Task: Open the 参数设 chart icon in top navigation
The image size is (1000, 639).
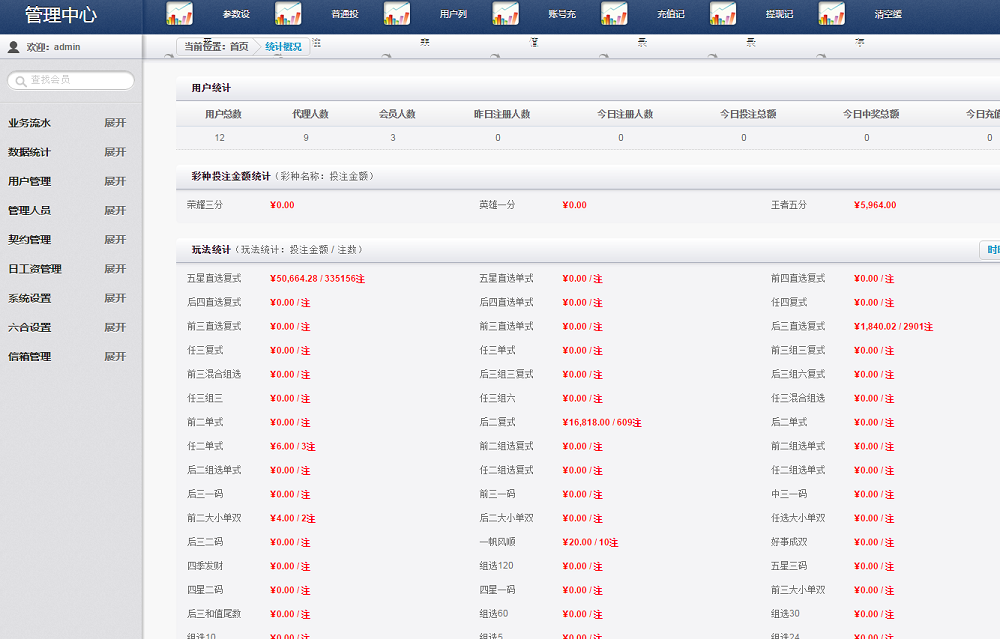Action: pos(182,15)
